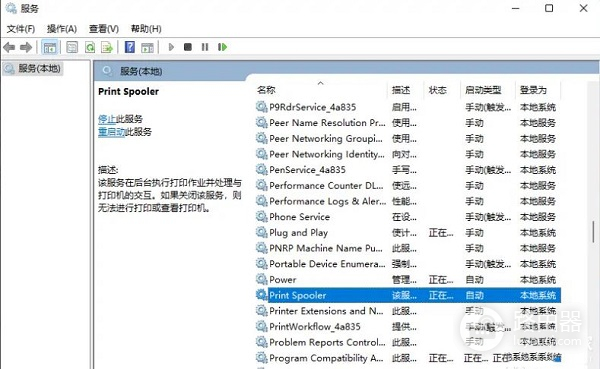Screen dimensions: 600x369
Task: Select the highlighted Print Spooler row
Action: click(x=408, y=296)
